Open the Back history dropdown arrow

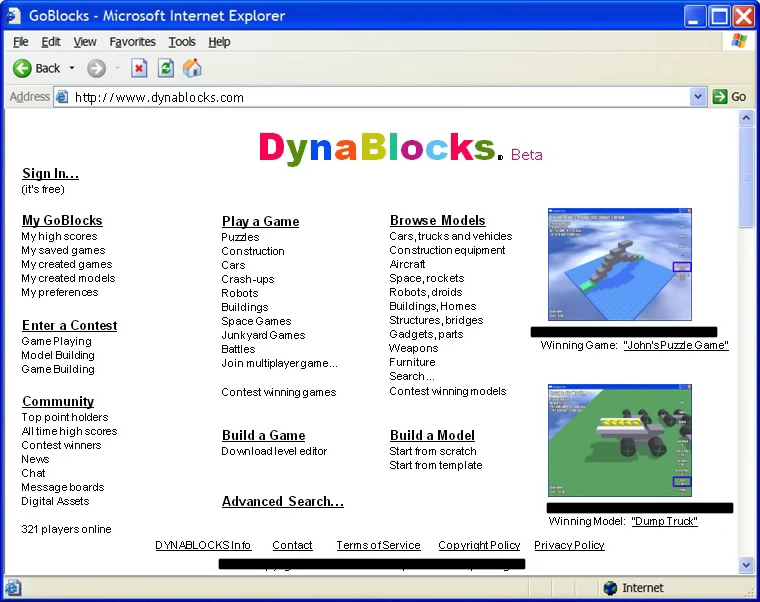[x=72, y=68]
